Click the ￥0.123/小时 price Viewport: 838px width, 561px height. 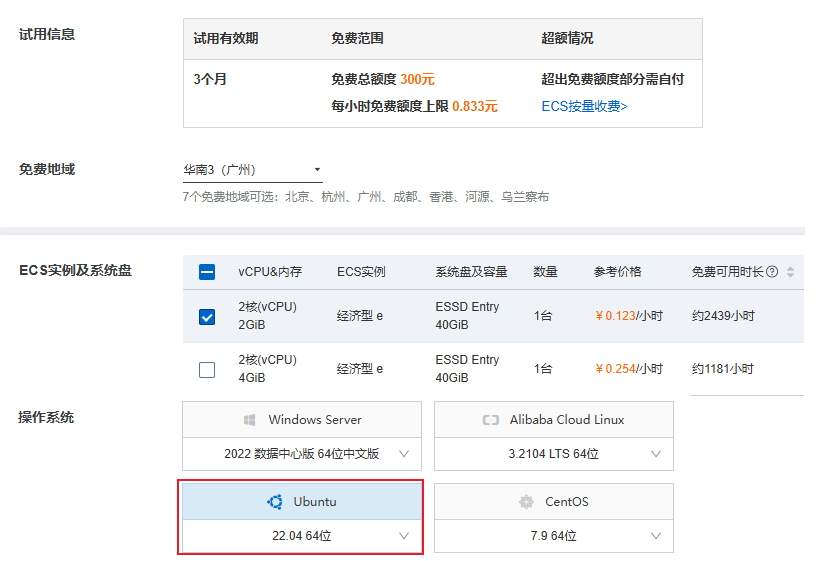[x=628, y=316]
